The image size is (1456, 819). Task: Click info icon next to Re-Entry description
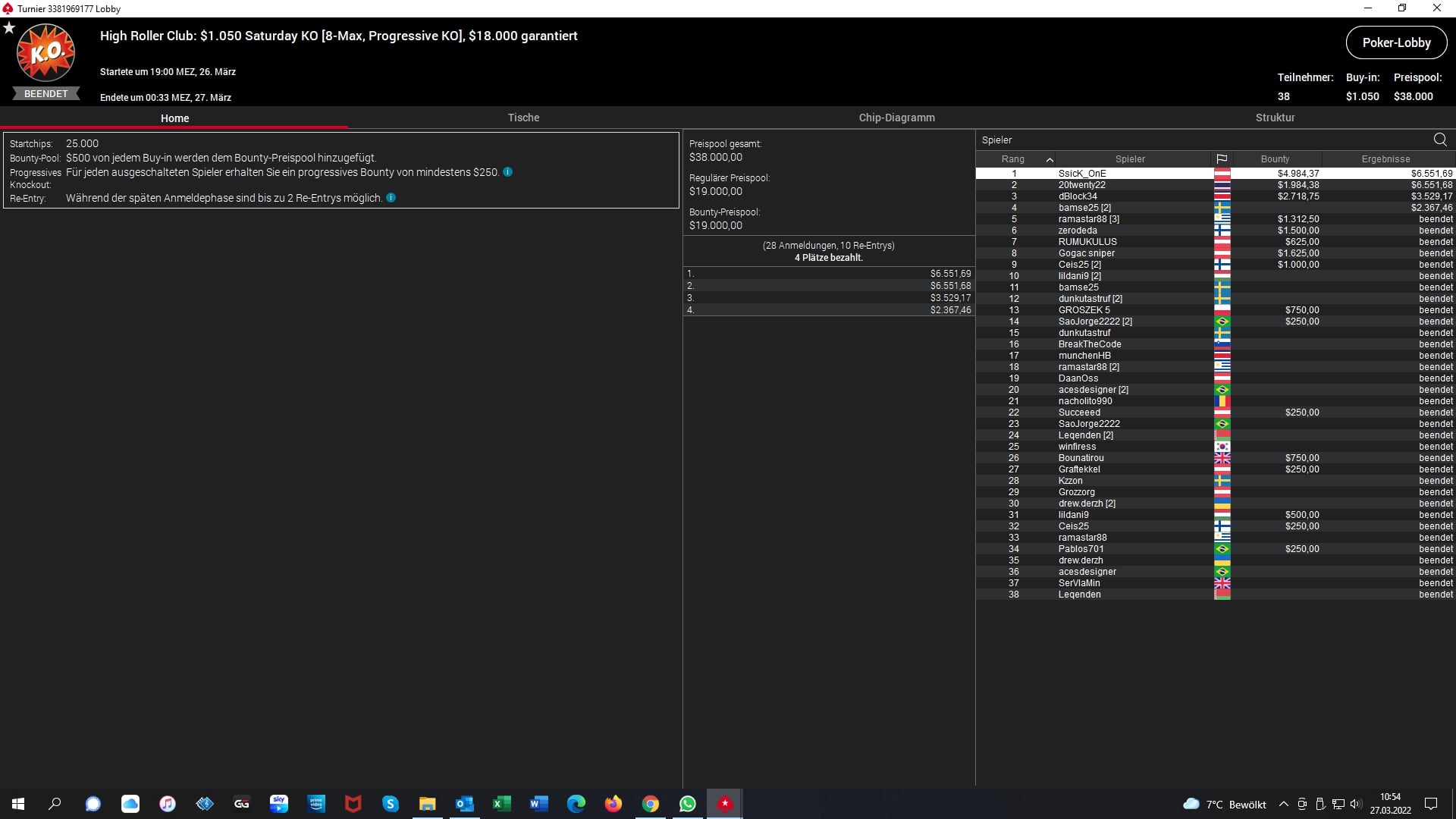pyautogui.click(x=391, y=198)
